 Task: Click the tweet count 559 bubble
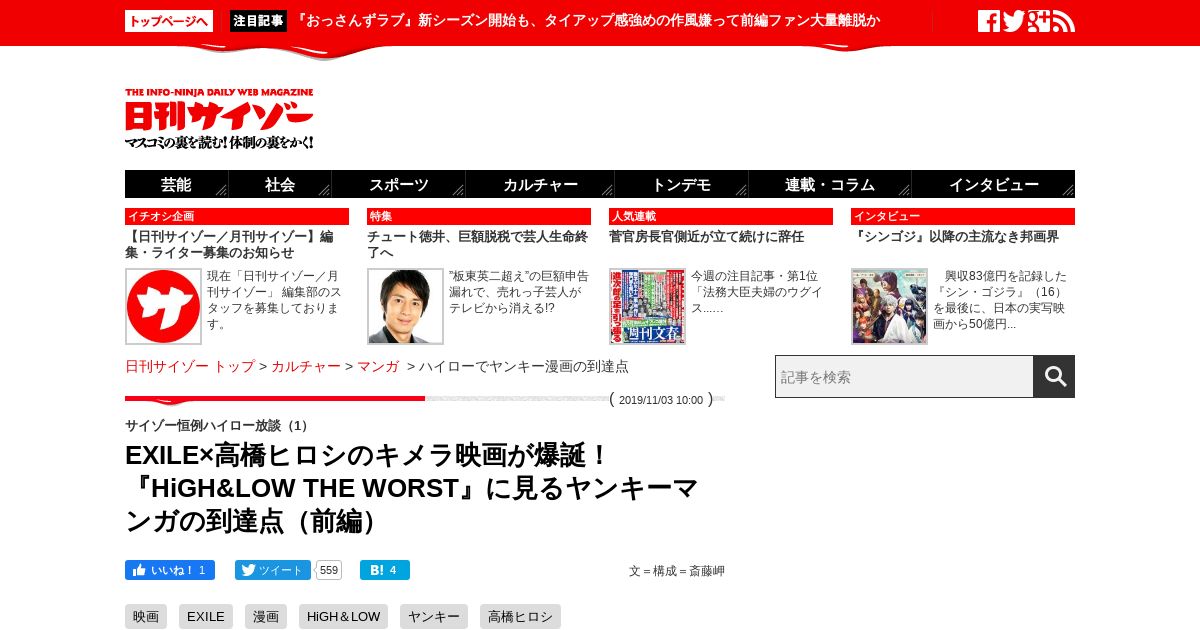pyautogui.click(x=329, y=570)
